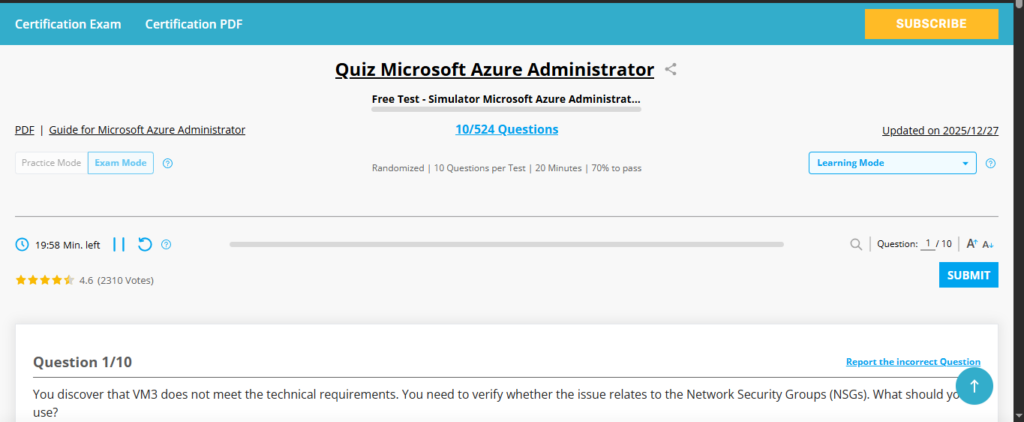Select Exam Mode option
Image resolution: width=1024 pixels, height=422 pixels.
coord(120,163)
